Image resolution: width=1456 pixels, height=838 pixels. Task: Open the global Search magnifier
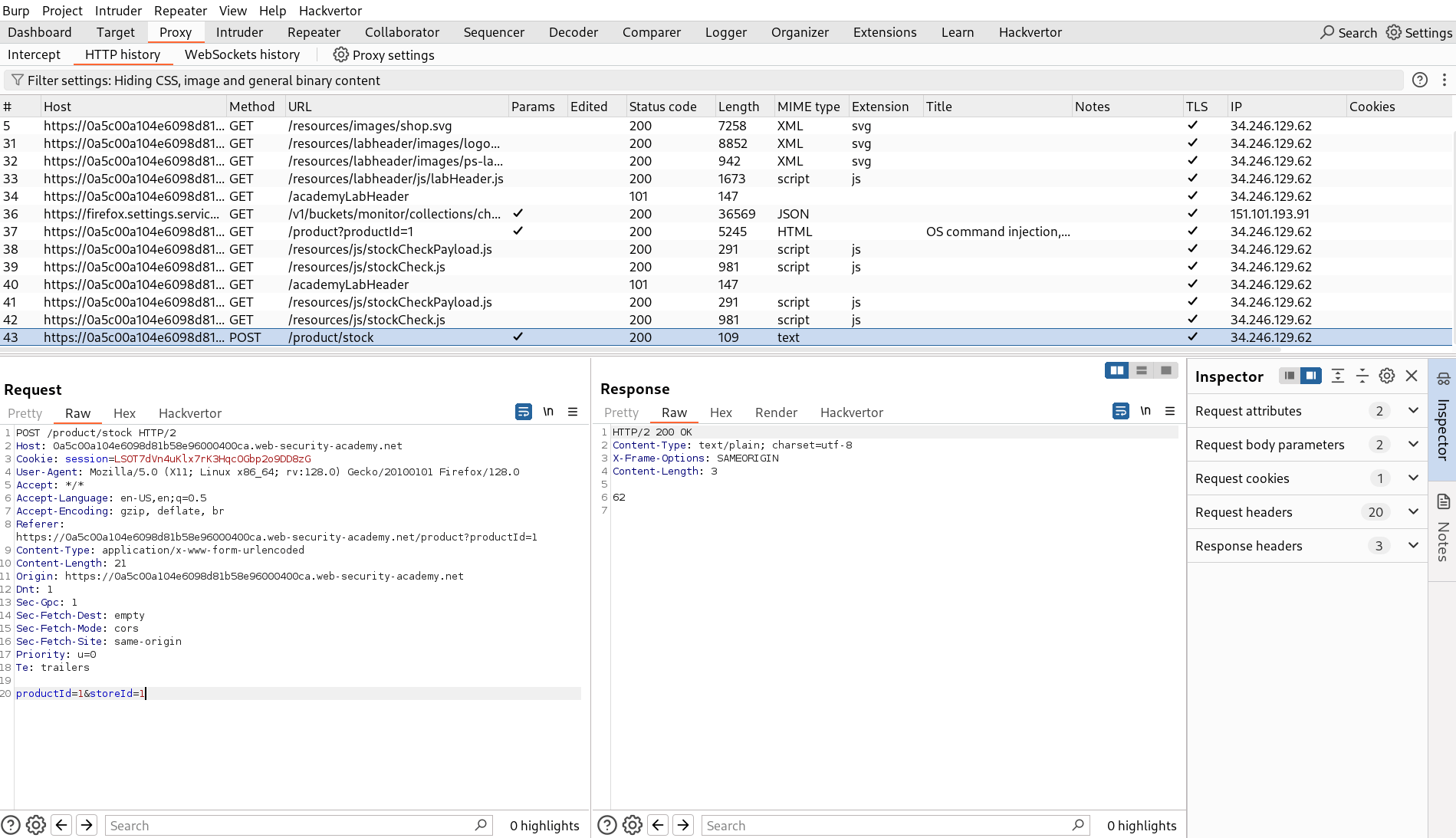click(x=1326, y=32)
